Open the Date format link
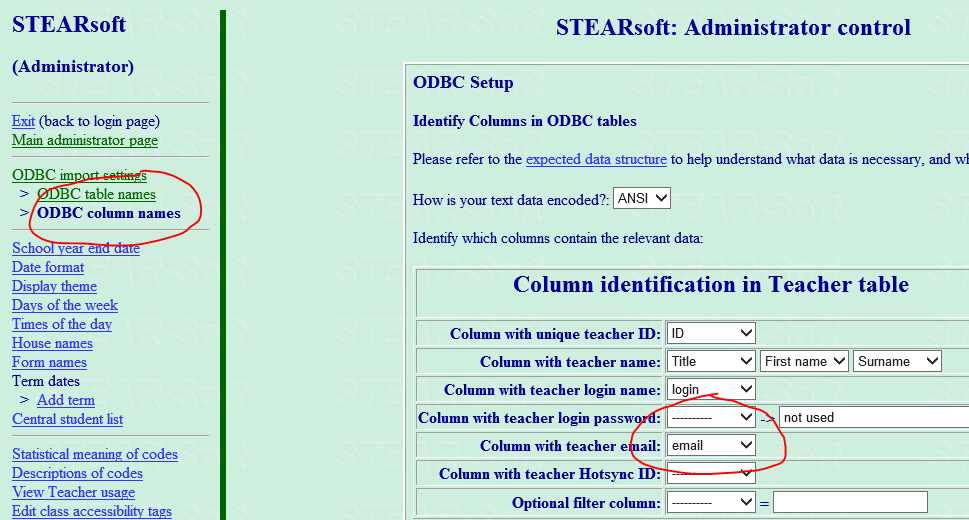The width and height of the screenshot is (969, 520). tap(48, 268)
